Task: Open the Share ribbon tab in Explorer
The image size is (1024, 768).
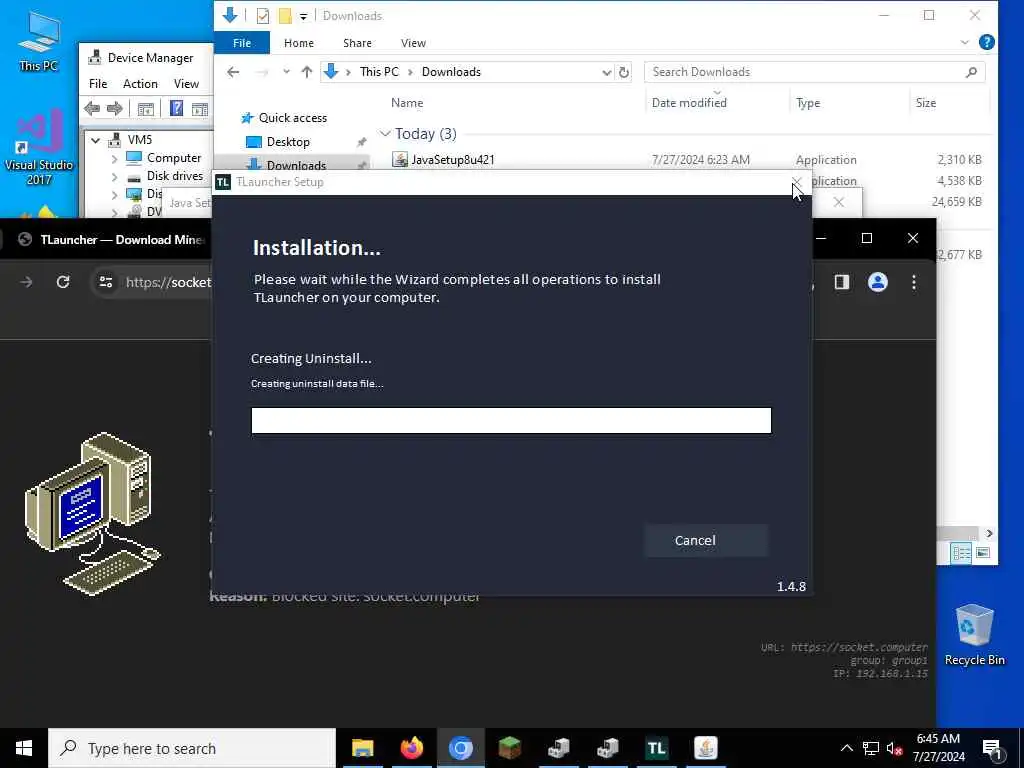Action: tap(357, 43)
